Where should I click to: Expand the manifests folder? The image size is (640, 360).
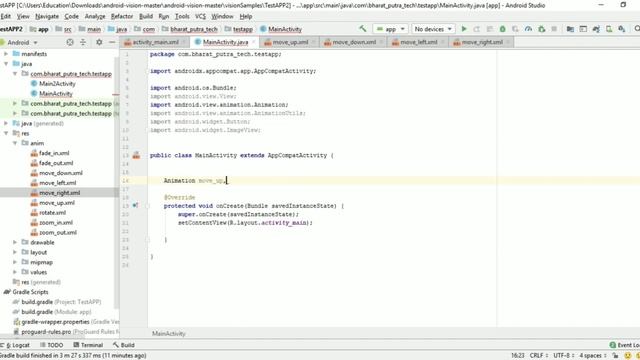[6, 54]
